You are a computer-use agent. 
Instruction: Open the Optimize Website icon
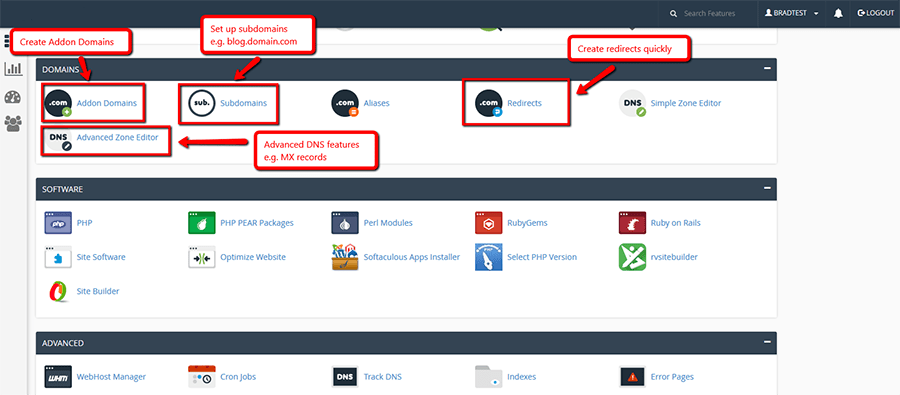click(201, 257)
